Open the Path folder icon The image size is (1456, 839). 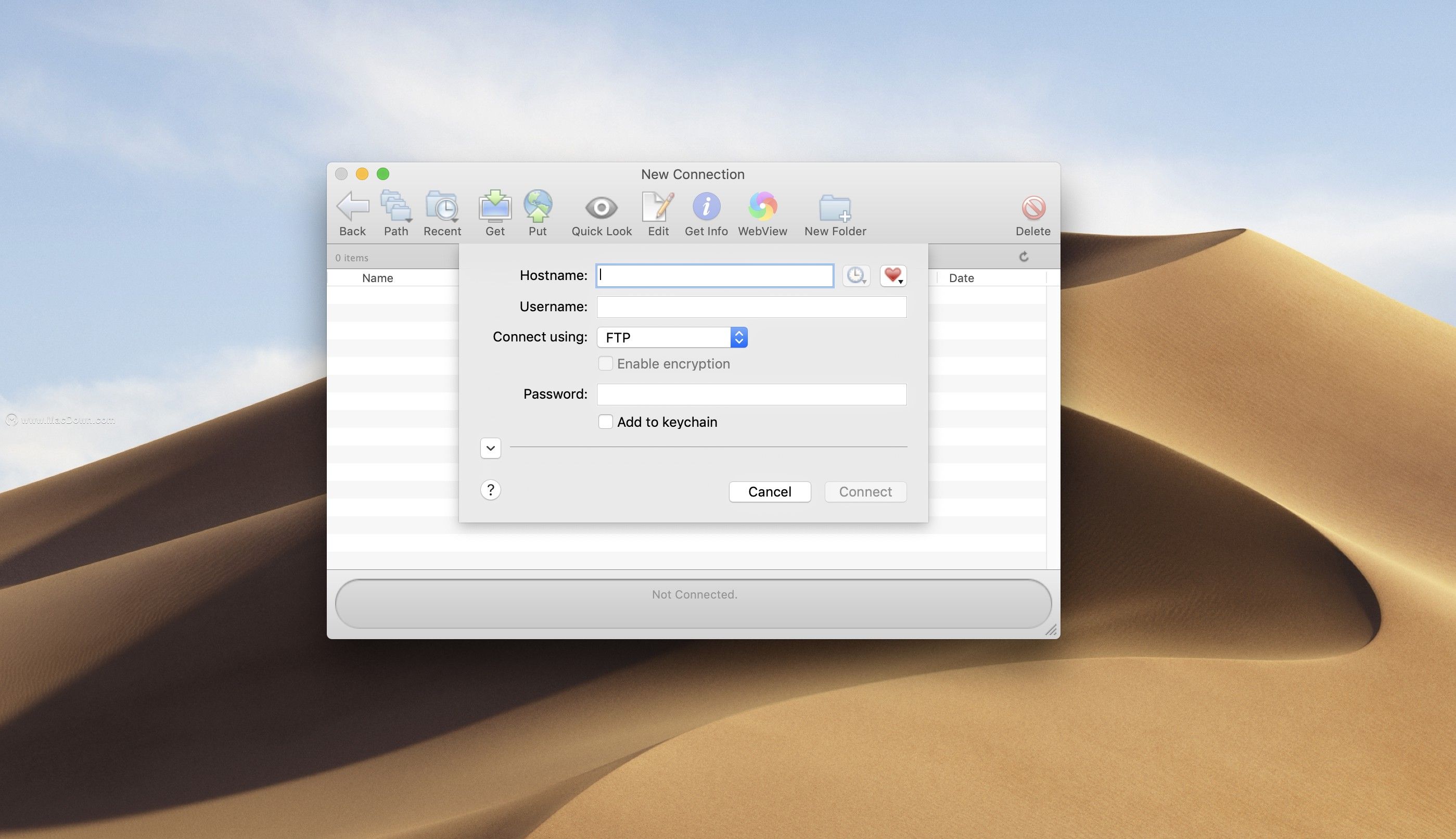395,207
